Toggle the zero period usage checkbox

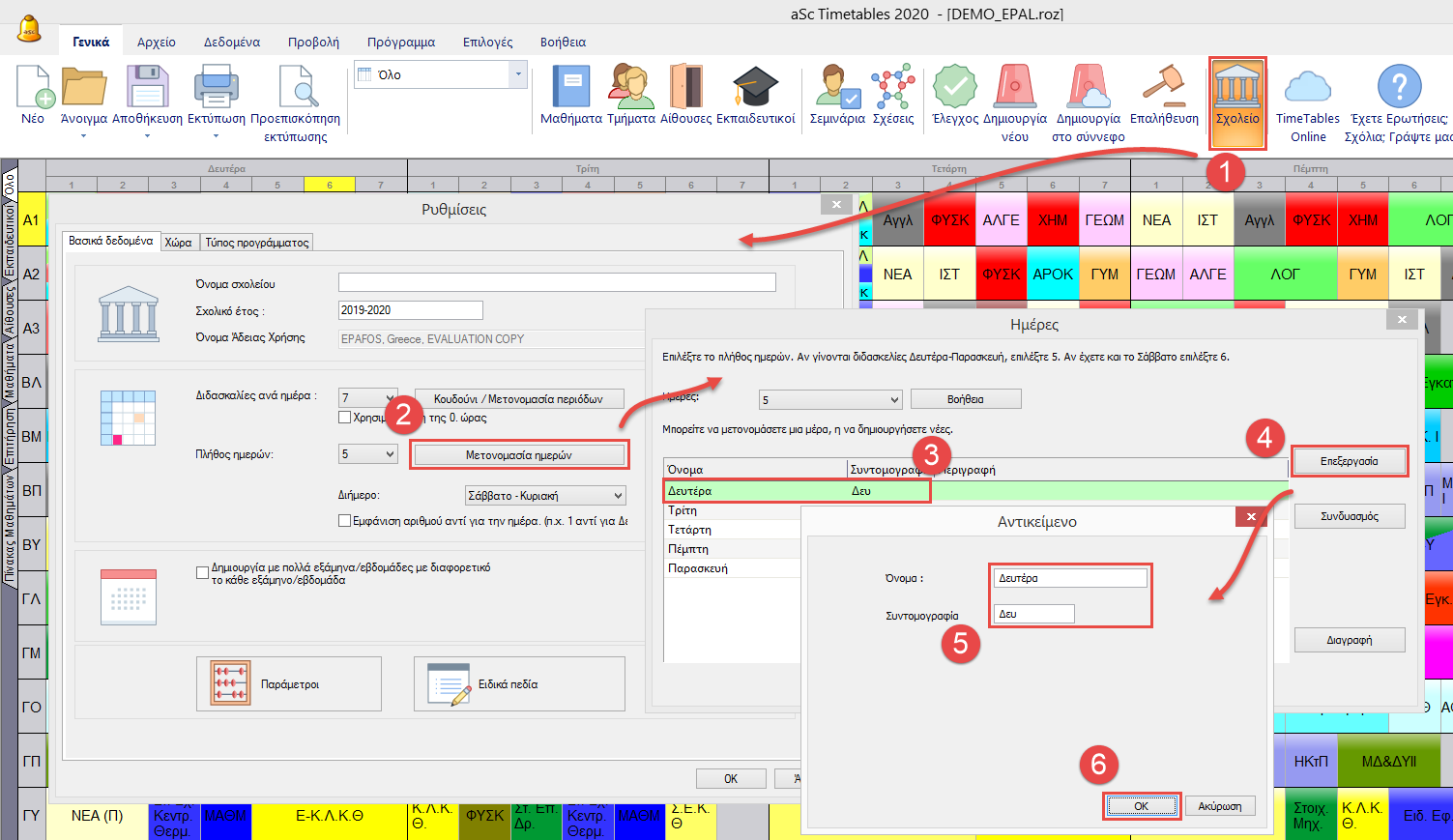344,418
